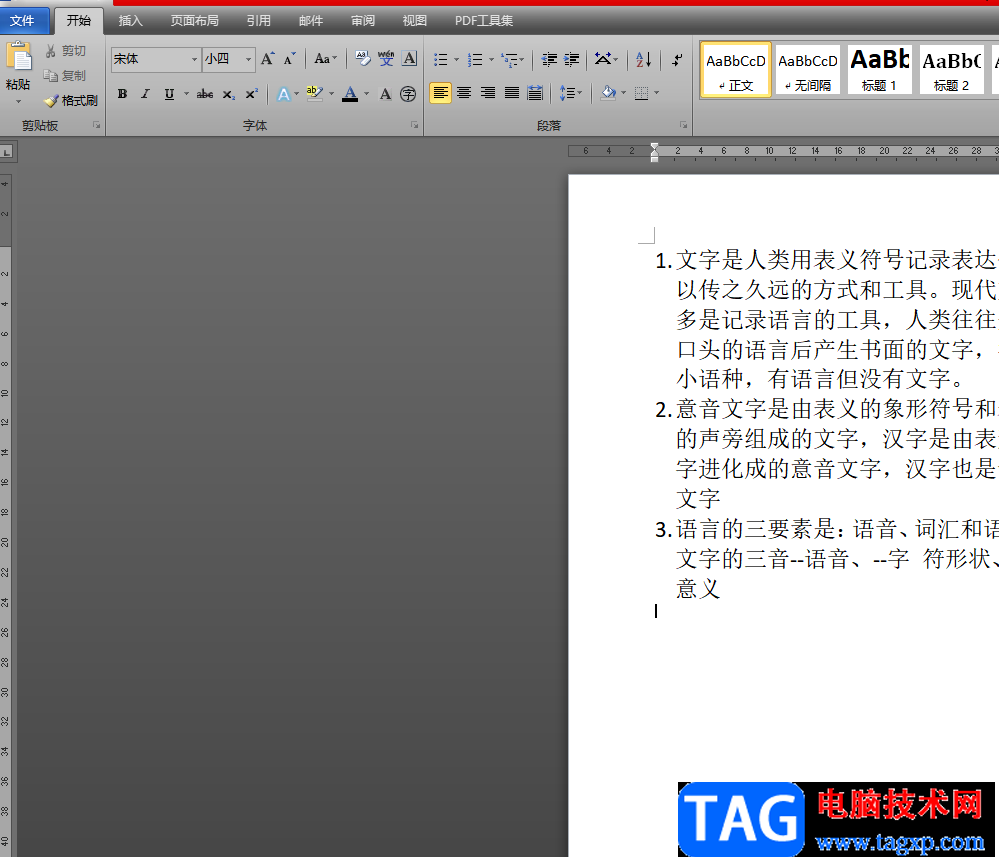The width and height of the screenshot is (999, 857).
Task: Open the Paragraph (段落) dialog launcher
Action: [684, 126]
